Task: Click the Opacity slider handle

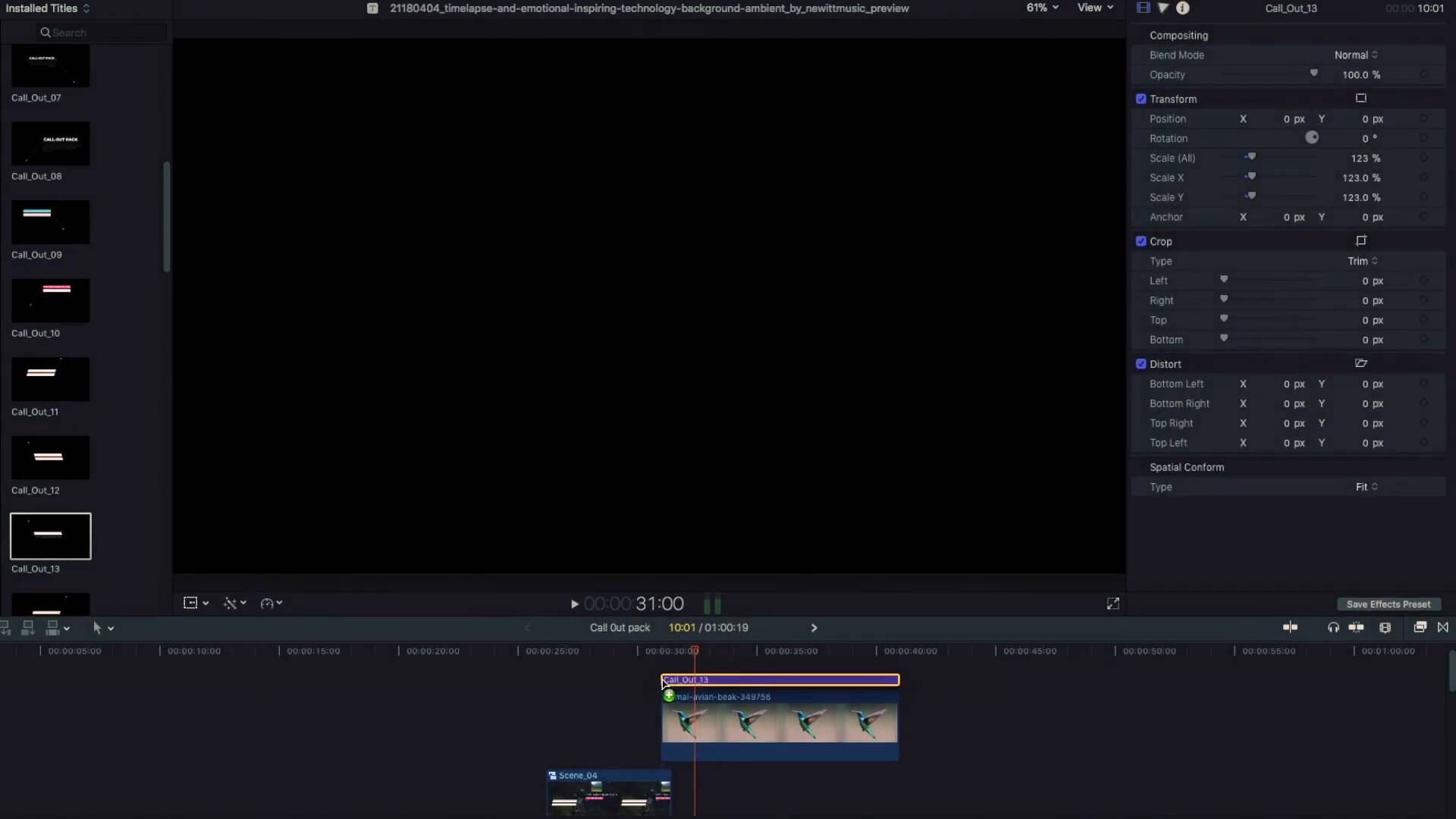Action: (1314, 74)
